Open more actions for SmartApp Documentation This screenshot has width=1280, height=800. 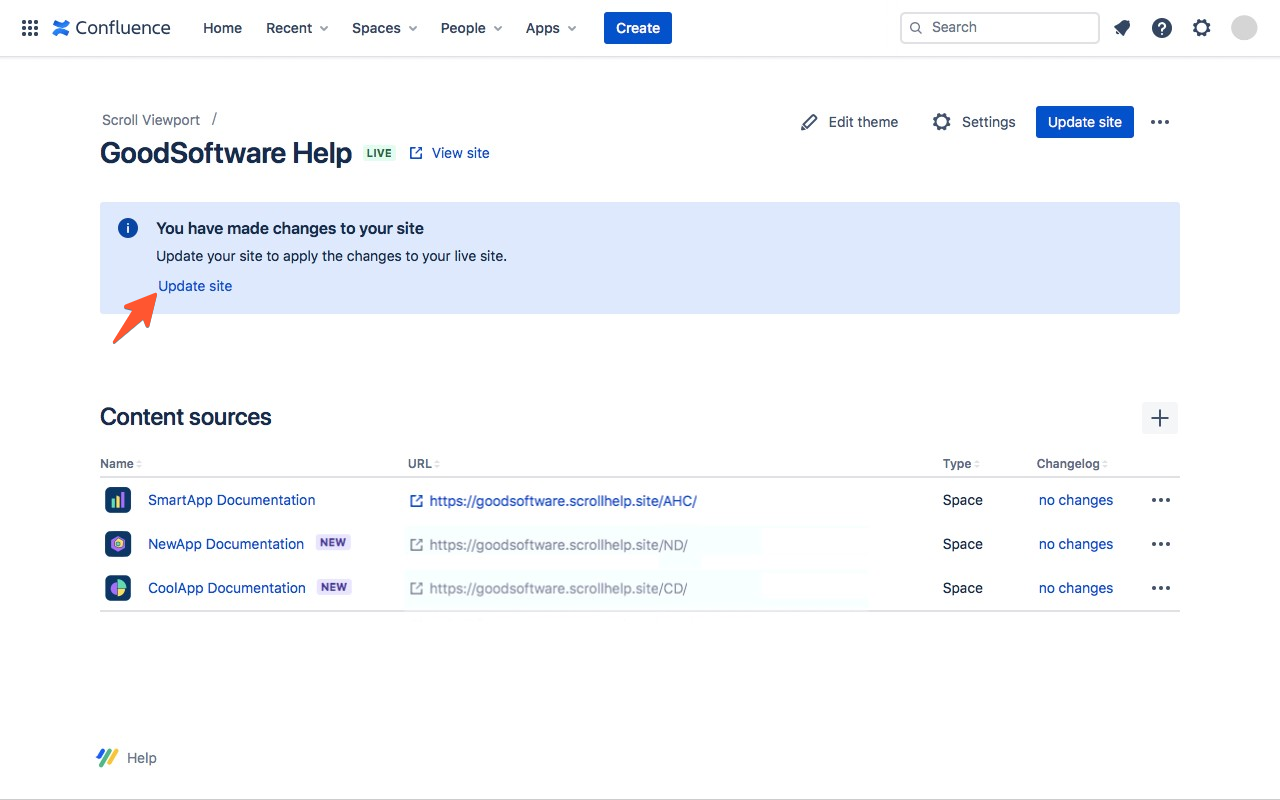1160,500
